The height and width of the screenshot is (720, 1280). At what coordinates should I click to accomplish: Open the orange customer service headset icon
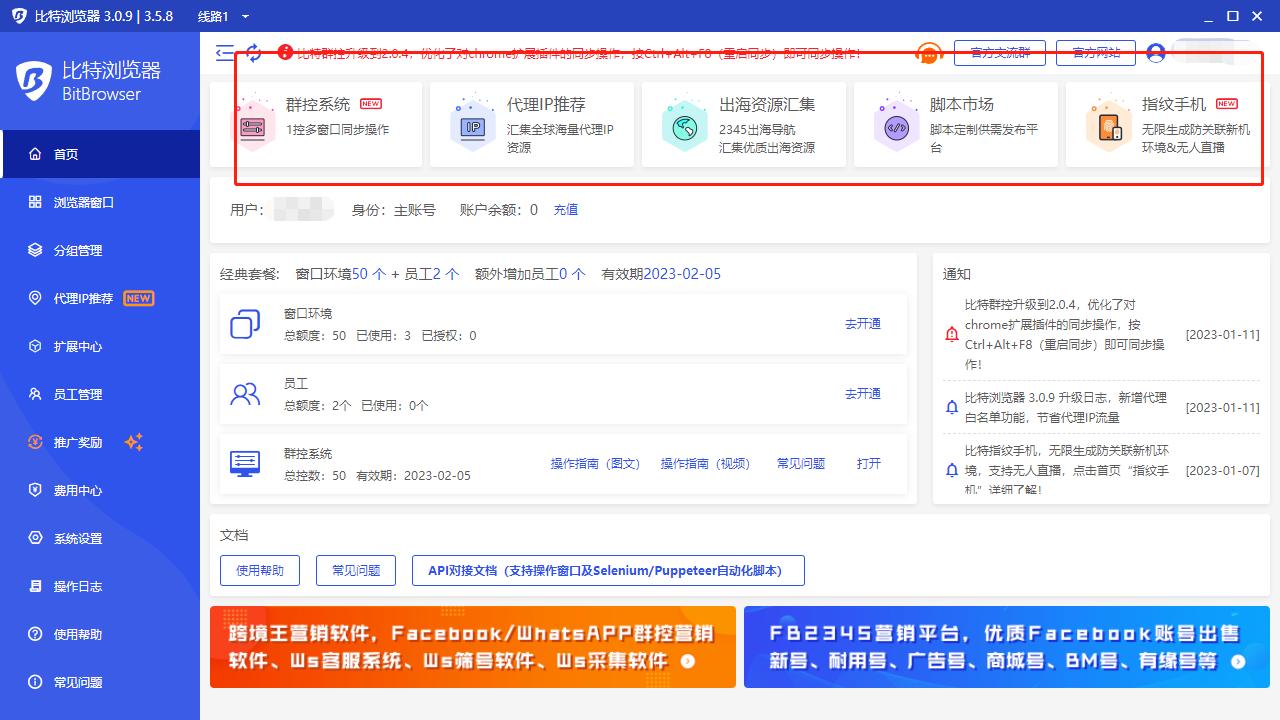click(x=928, y=54)
